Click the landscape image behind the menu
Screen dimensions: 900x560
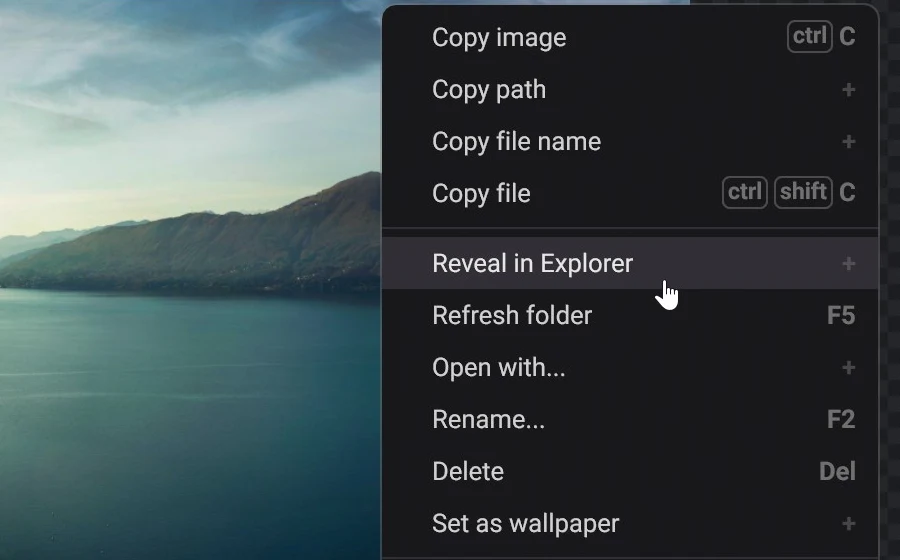coord(189,280)
